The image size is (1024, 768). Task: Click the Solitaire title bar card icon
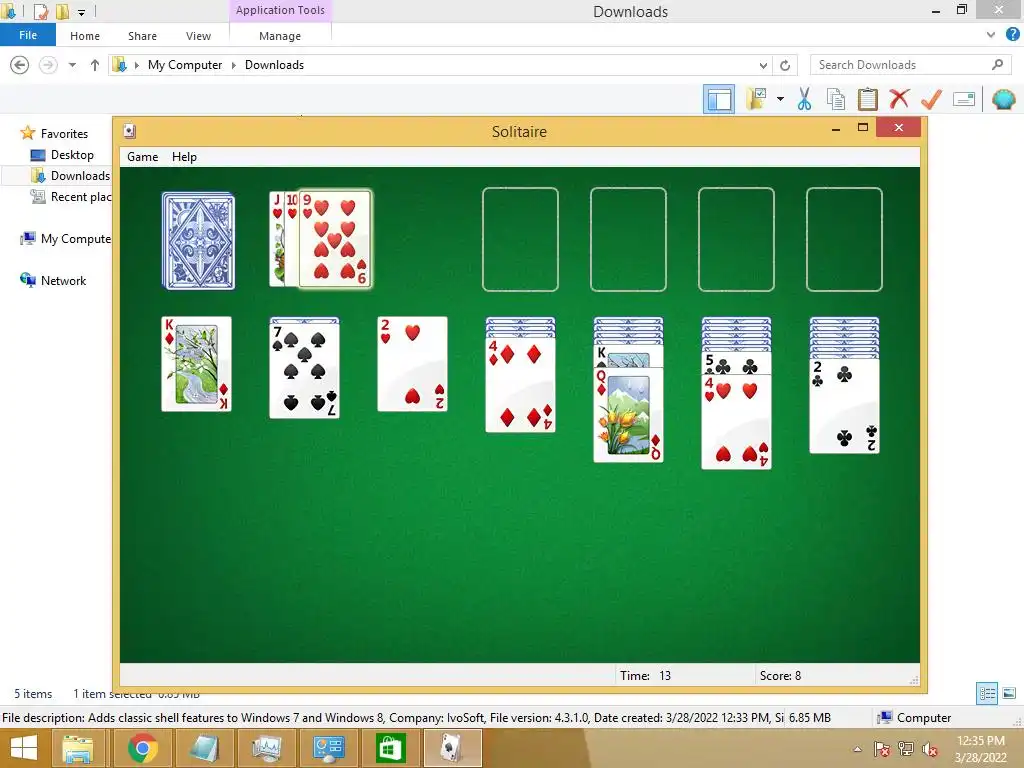coord(130,131)
